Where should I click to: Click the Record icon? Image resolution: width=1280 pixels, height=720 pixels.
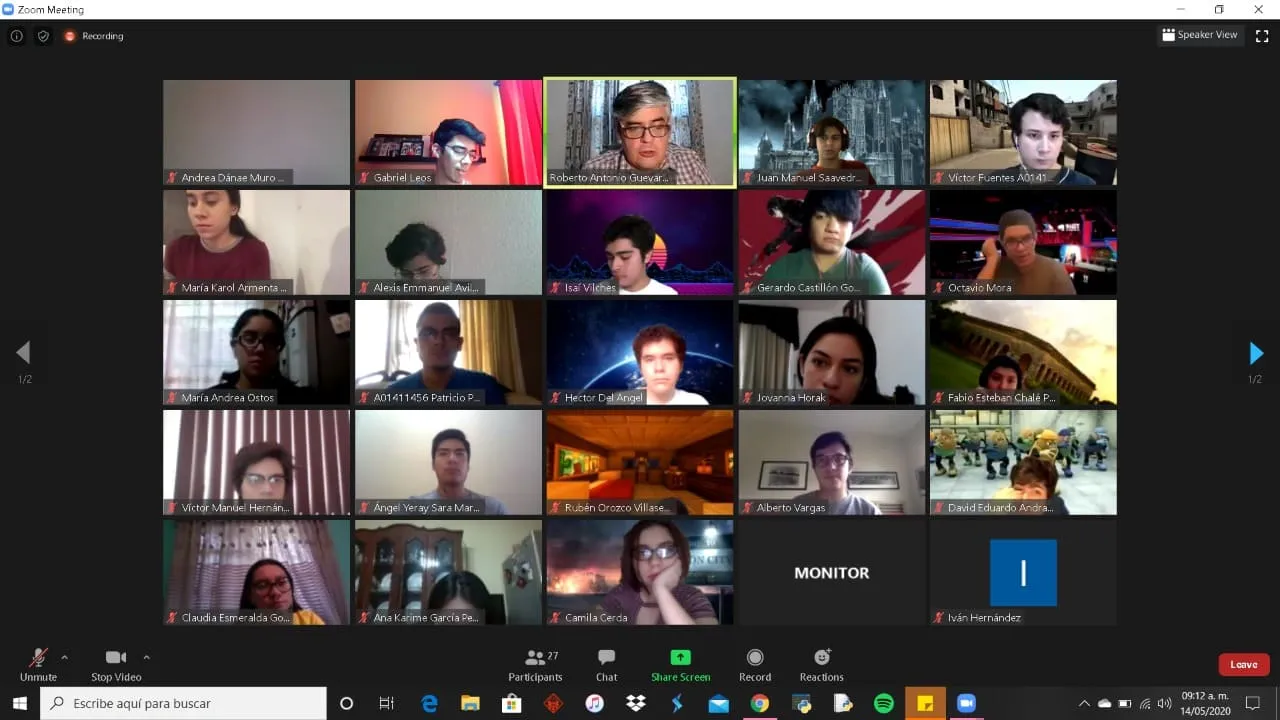(x=755, y=664)
